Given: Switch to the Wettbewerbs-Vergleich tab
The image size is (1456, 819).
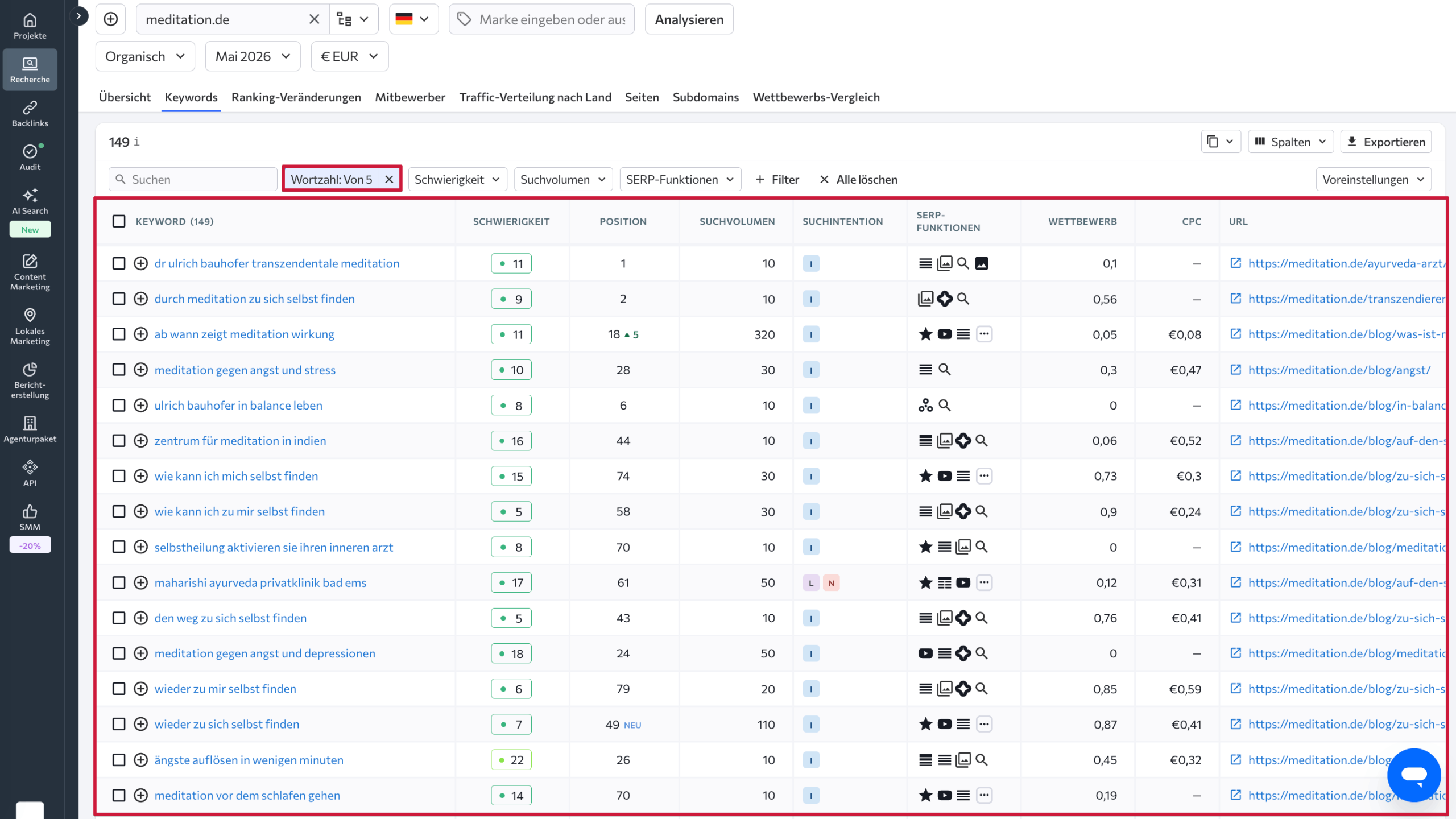Looking at the screenshot, I should pyautogui.click(x=816, y=97).
